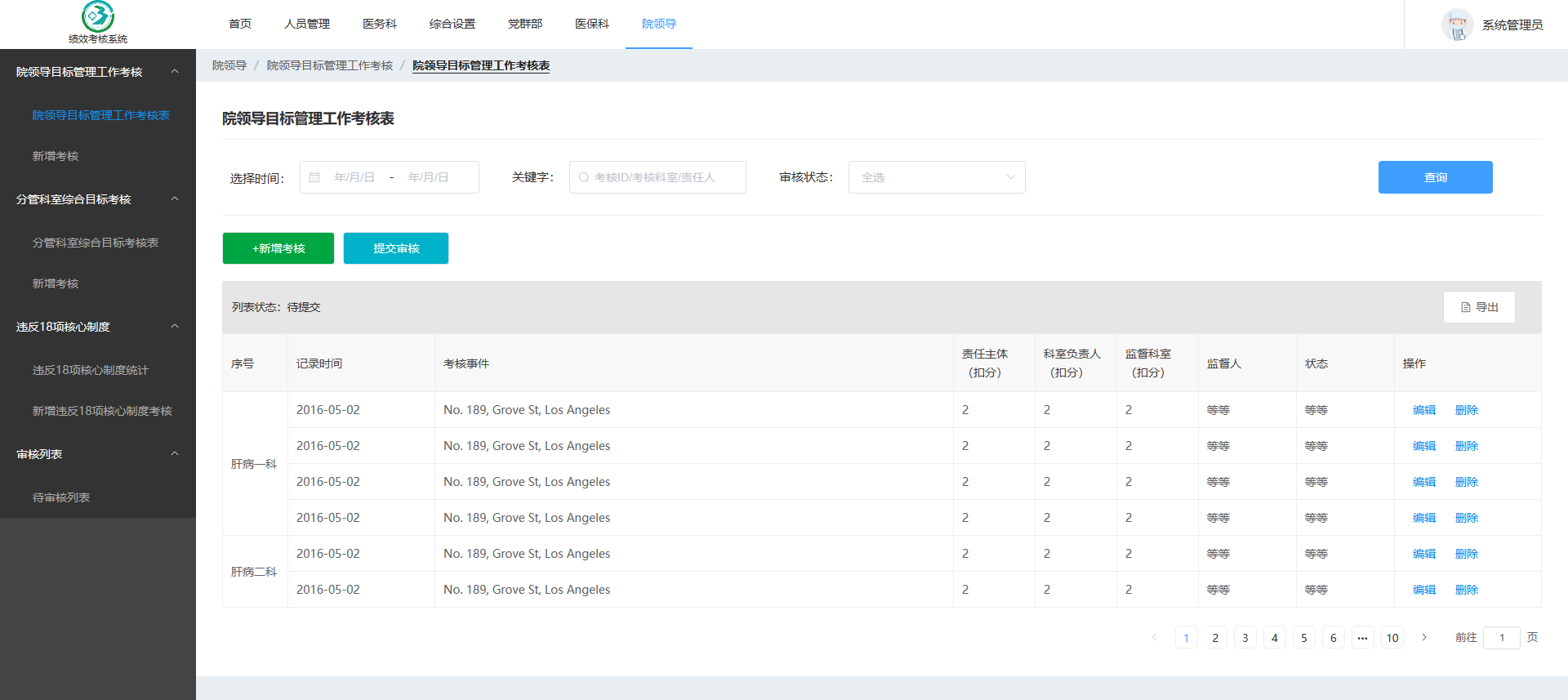Open the 党群部 top menu

coord(525,24)
